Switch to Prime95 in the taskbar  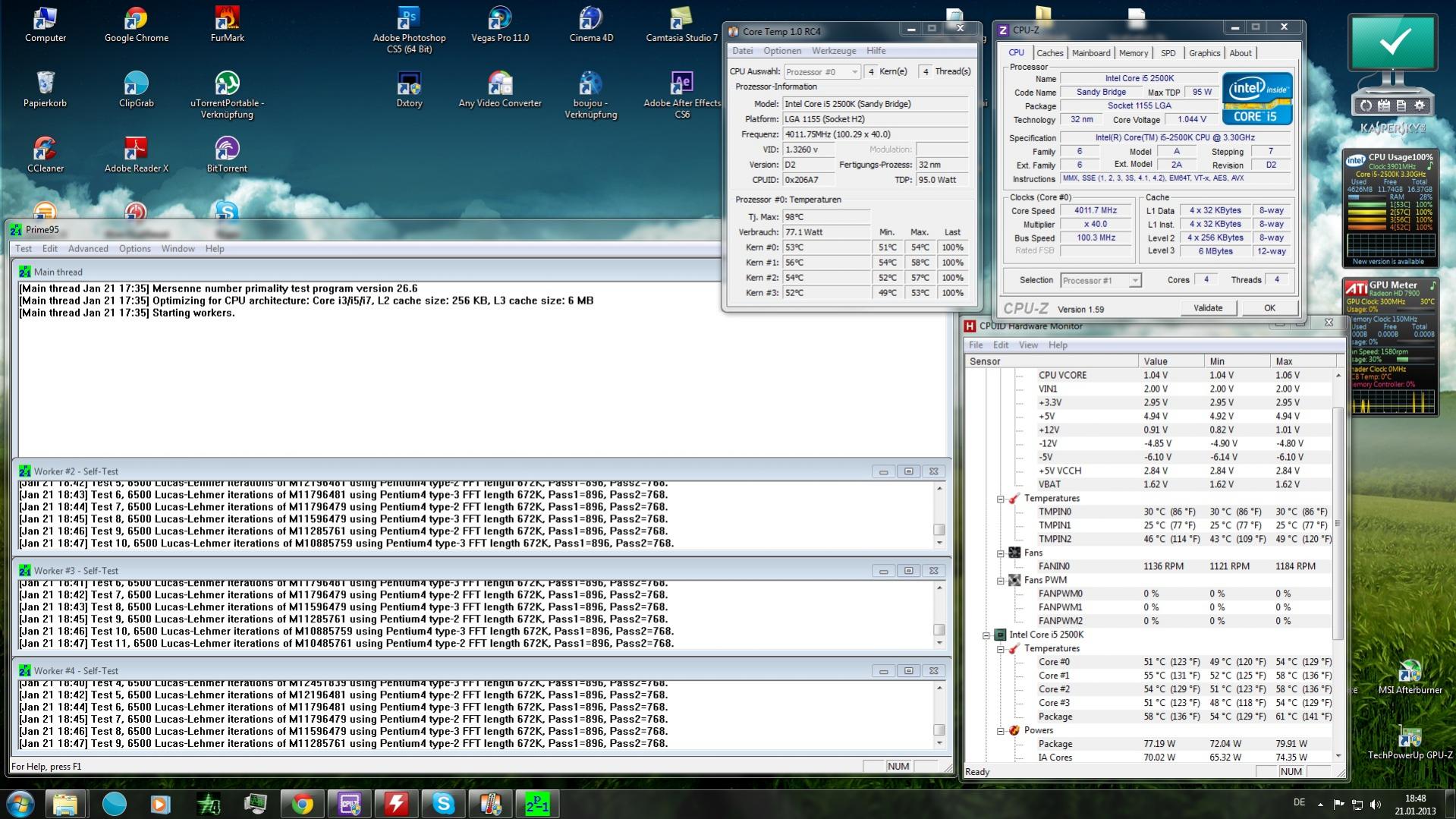coord(537,804)
